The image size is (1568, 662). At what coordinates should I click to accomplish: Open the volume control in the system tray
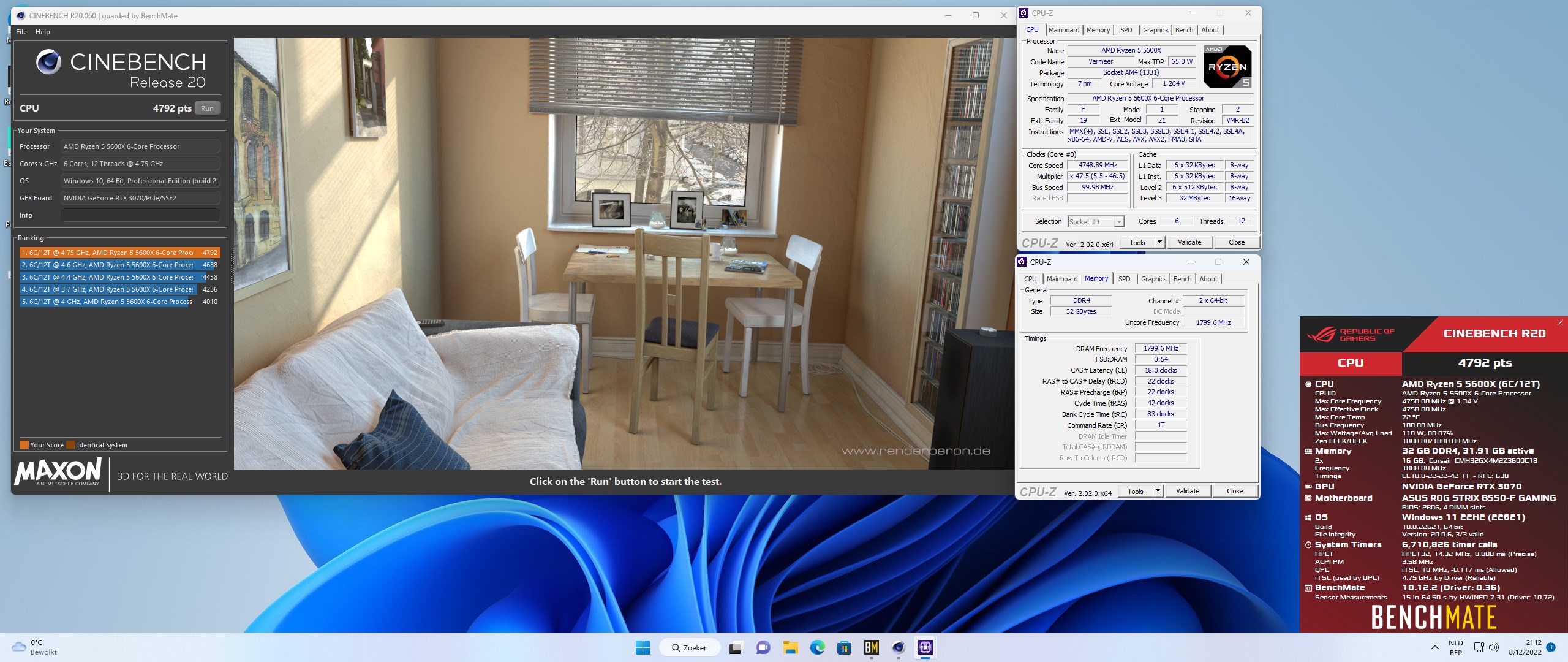tap(1494, 647)
